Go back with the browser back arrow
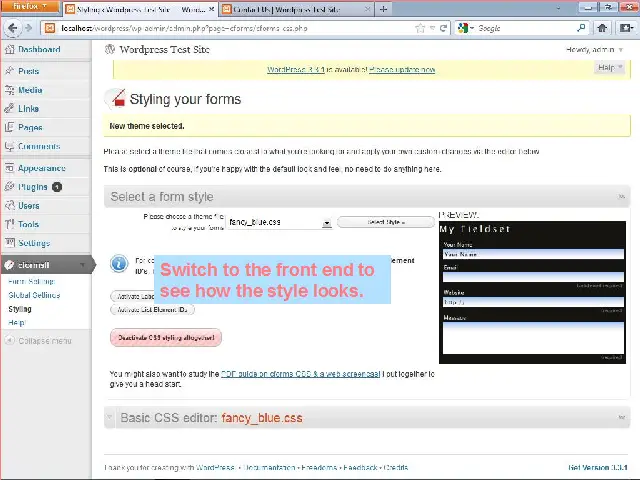Image resolution: width=640 pixels, height=480 pixels. 12,28
